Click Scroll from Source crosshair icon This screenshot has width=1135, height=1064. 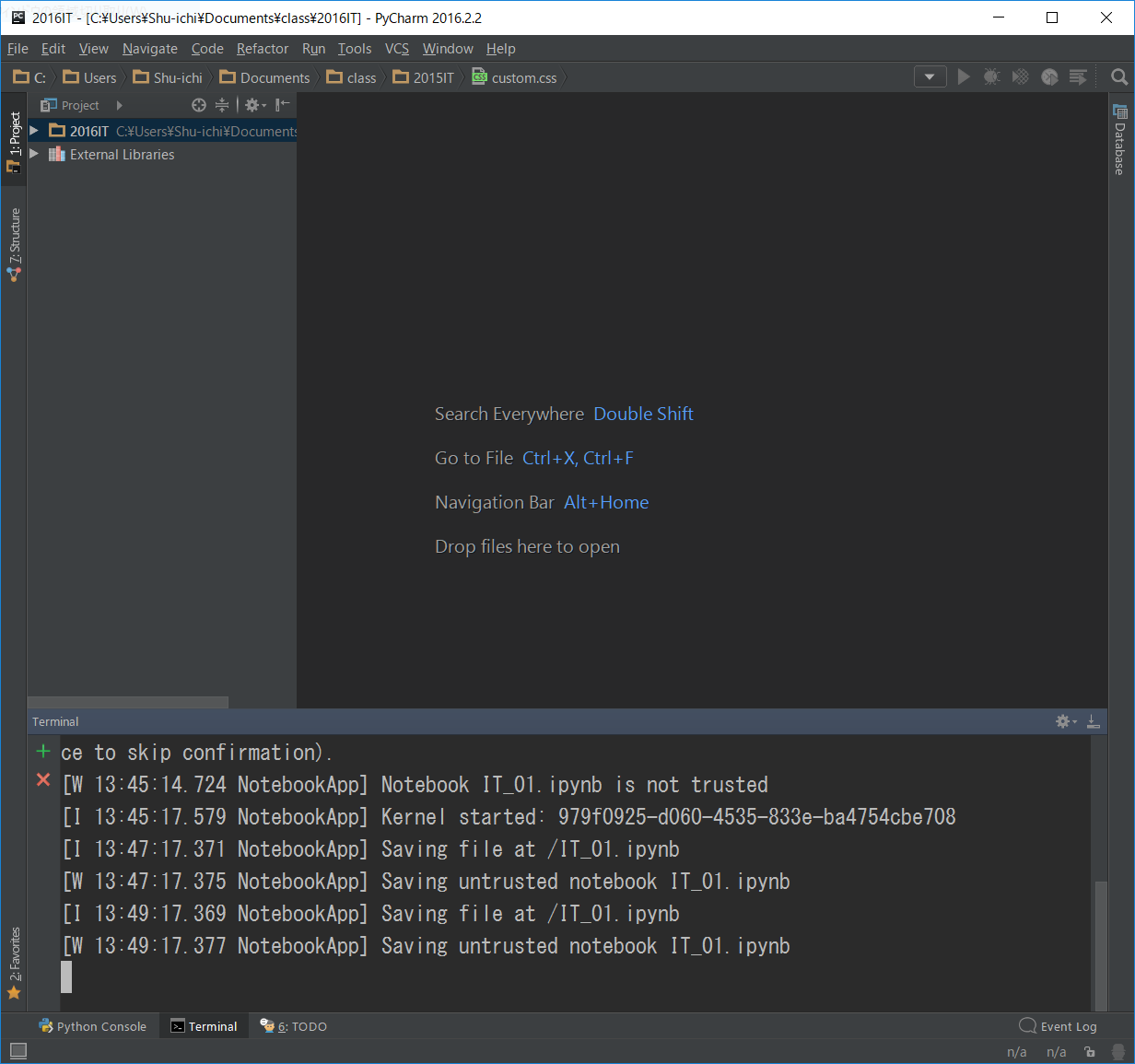[199, 105]
